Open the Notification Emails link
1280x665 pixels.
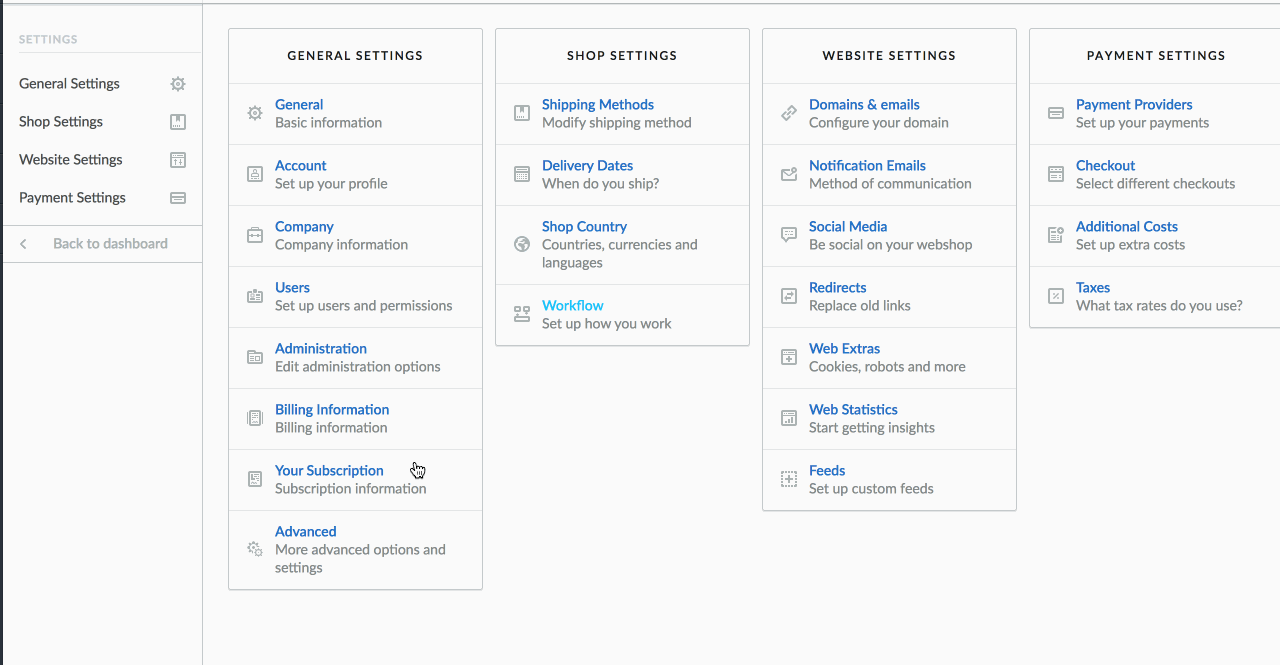(x=867, y=166)
